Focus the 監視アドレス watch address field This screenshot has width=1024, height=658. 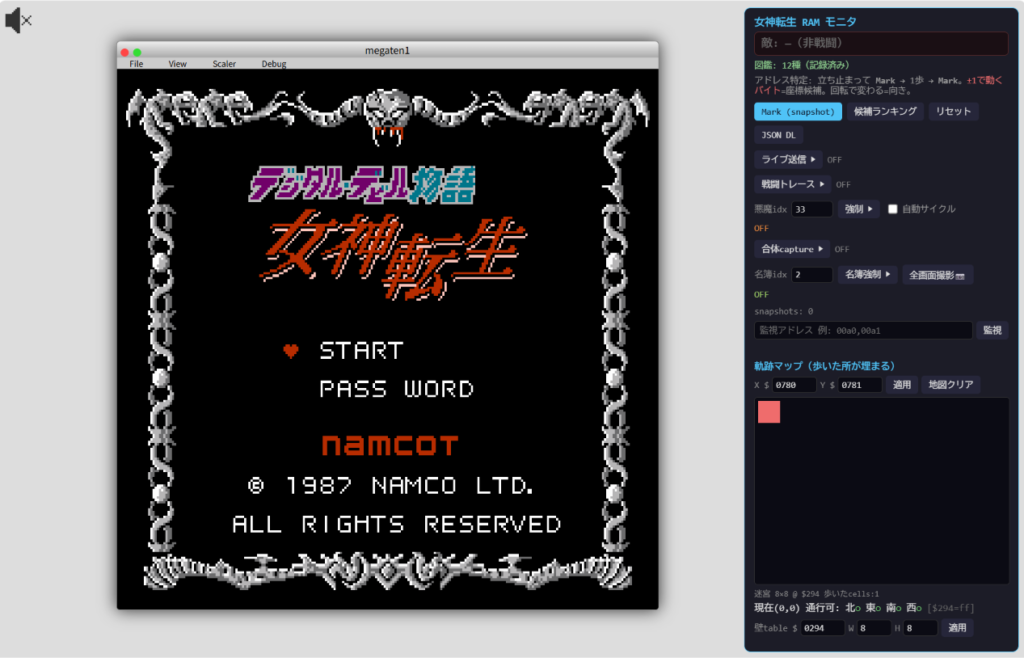(863, 330)
